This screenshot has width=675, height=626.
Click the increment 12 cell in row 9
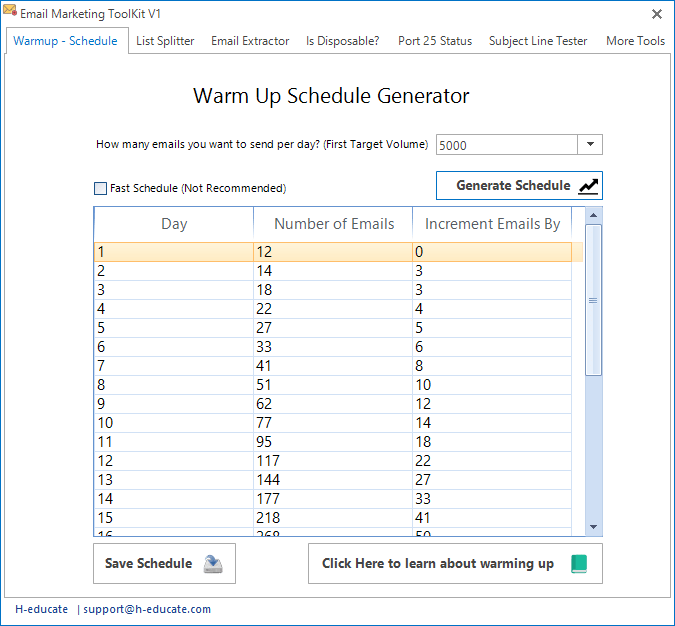492,404
